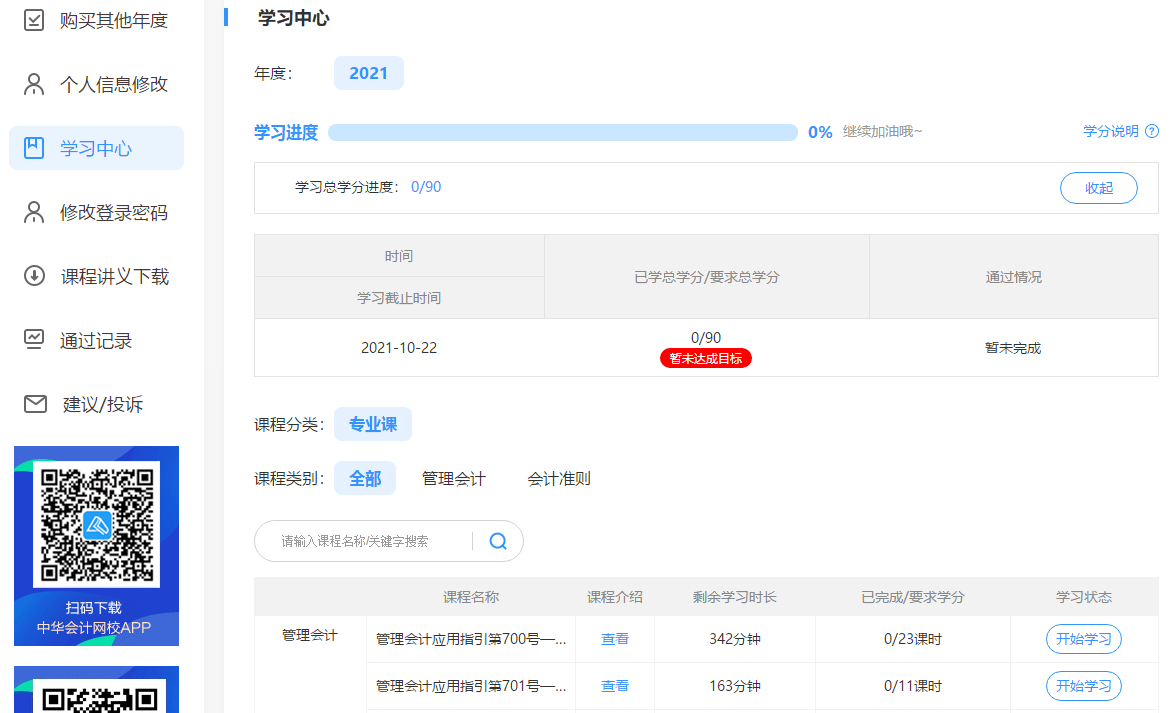Click the envelope icon beside 建议/投诉

tap(35, 404)
